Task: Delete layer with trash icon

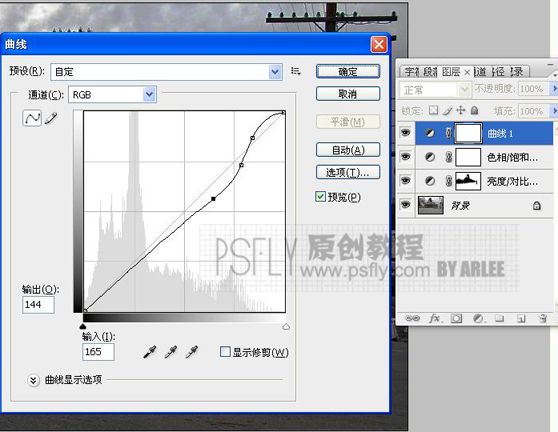Action: (543, 318)
